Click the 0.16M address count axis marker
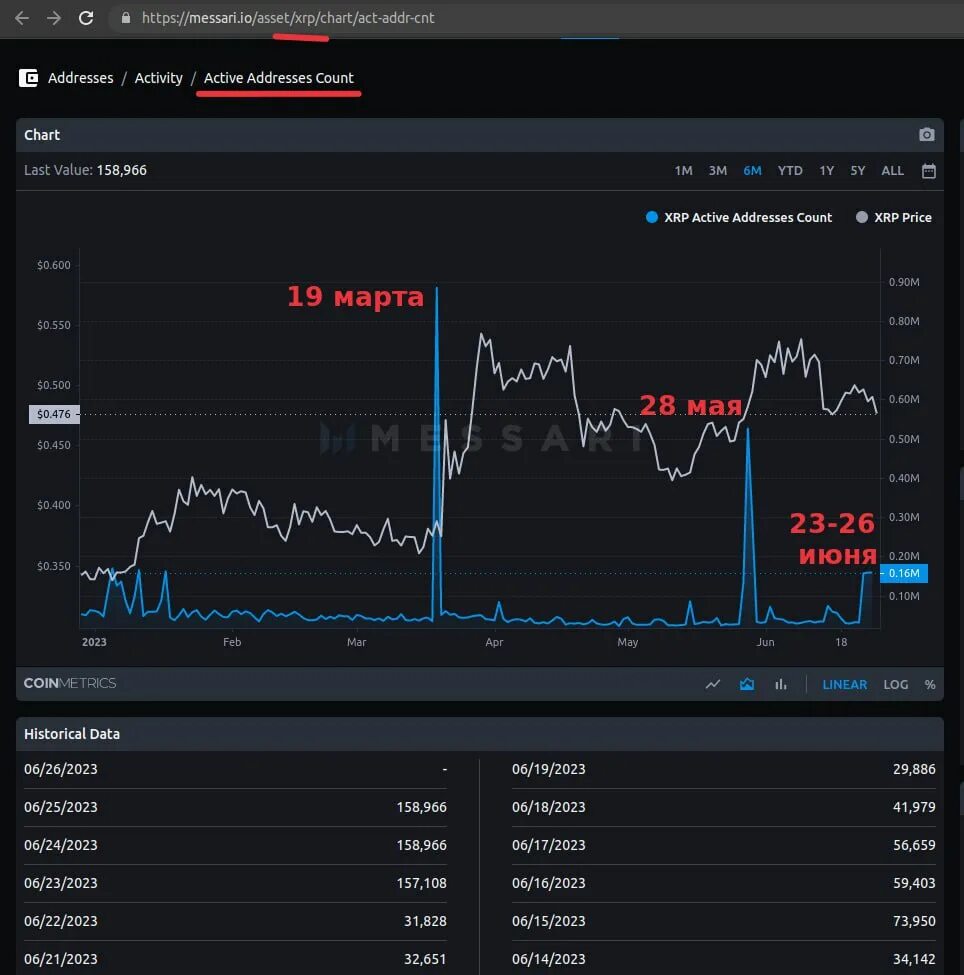This screenshot has height=975, width=964. click(x=904, y=573)
